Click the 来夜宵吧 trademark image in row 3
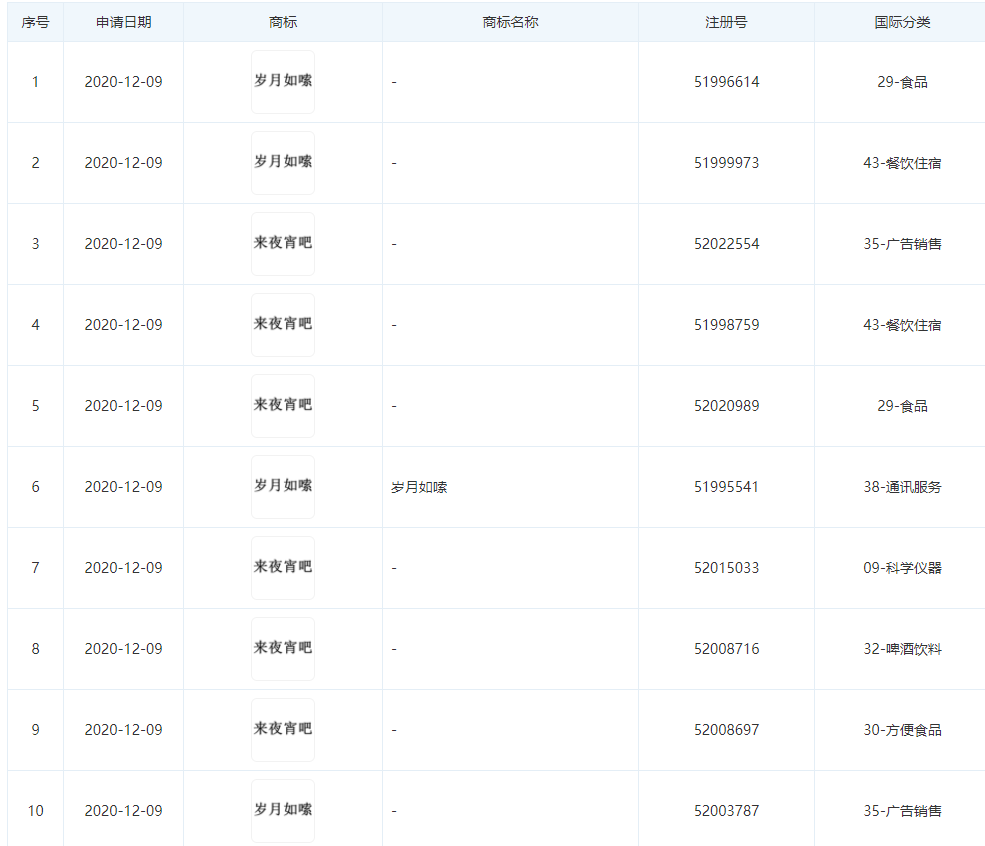This screenshot has height=846, width=985. [283, 244]
